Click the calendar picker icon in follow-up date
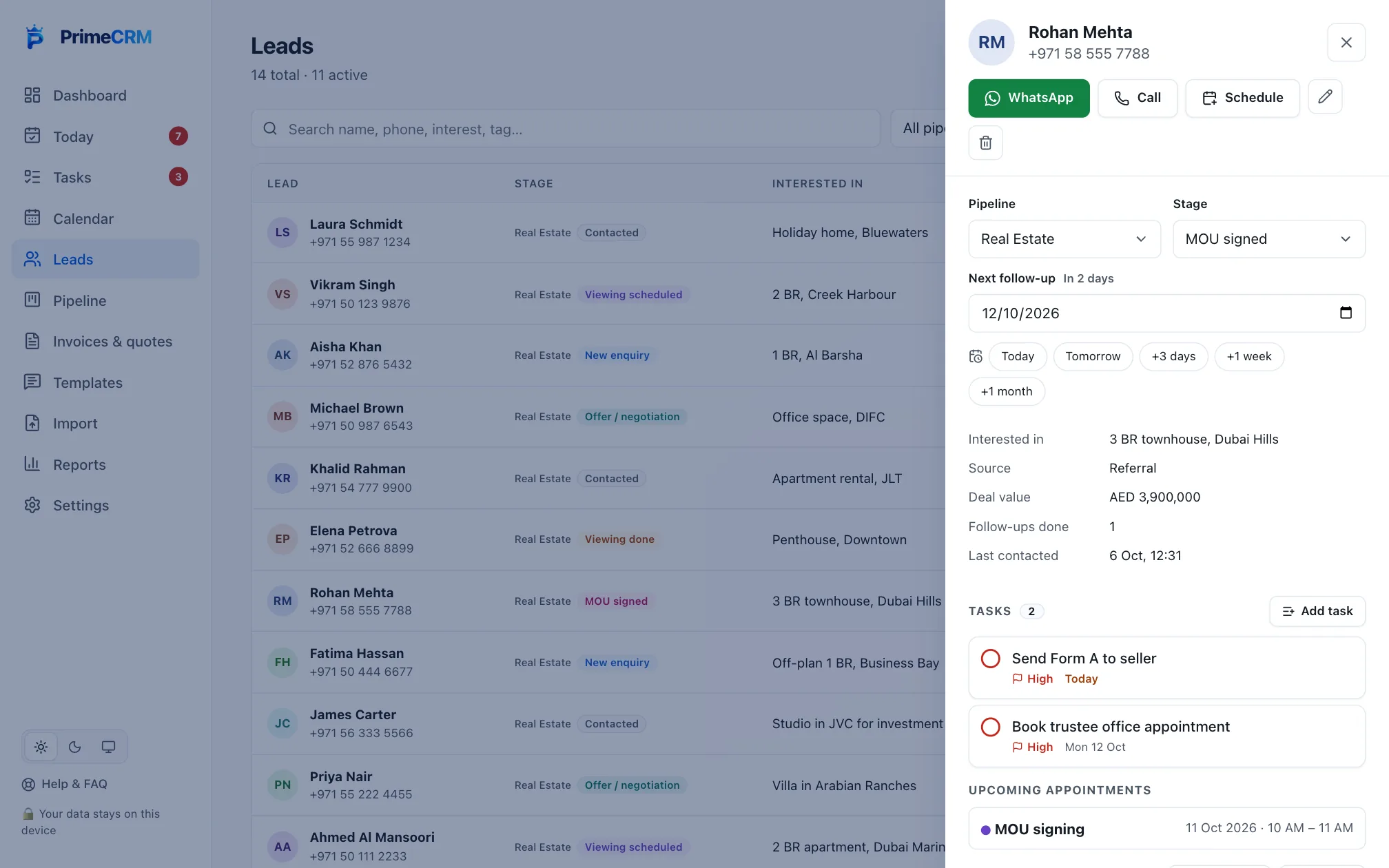 click(1346, 313)
